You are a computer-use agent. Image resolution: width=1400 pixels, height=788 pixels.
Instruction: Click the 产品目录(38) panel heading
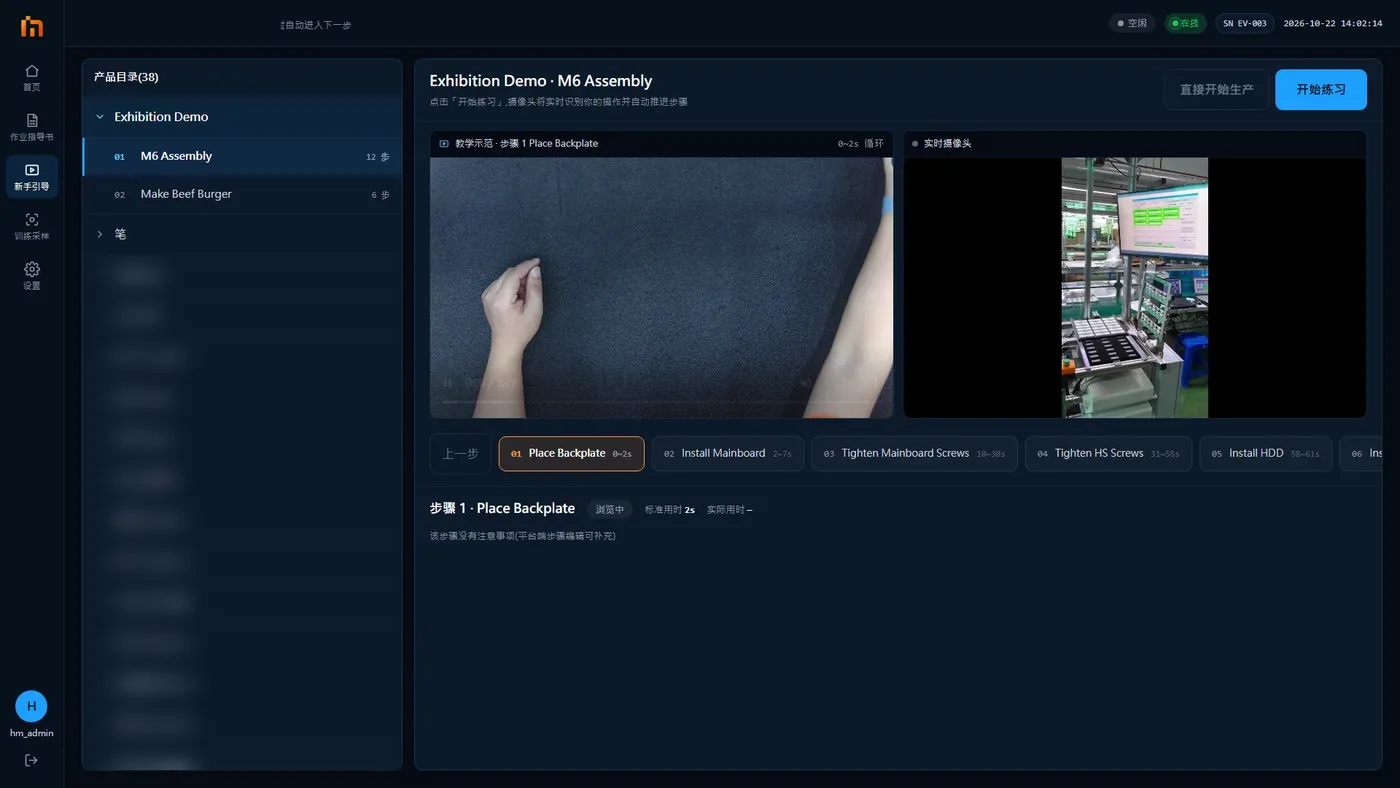(126, 77)
